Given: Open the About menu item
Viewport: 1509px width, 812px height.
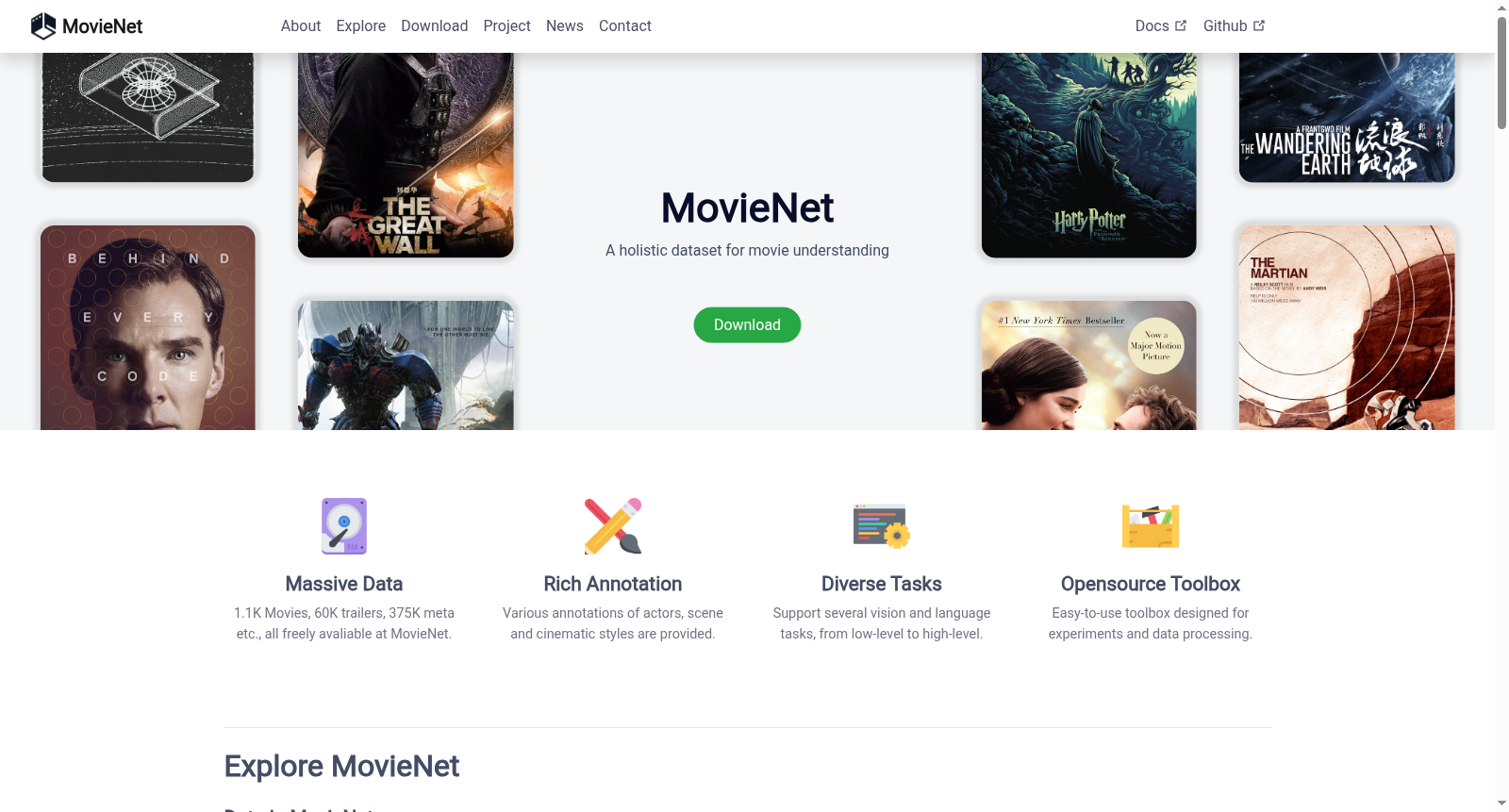Looking at the screenshot, I should click(301, 26).
